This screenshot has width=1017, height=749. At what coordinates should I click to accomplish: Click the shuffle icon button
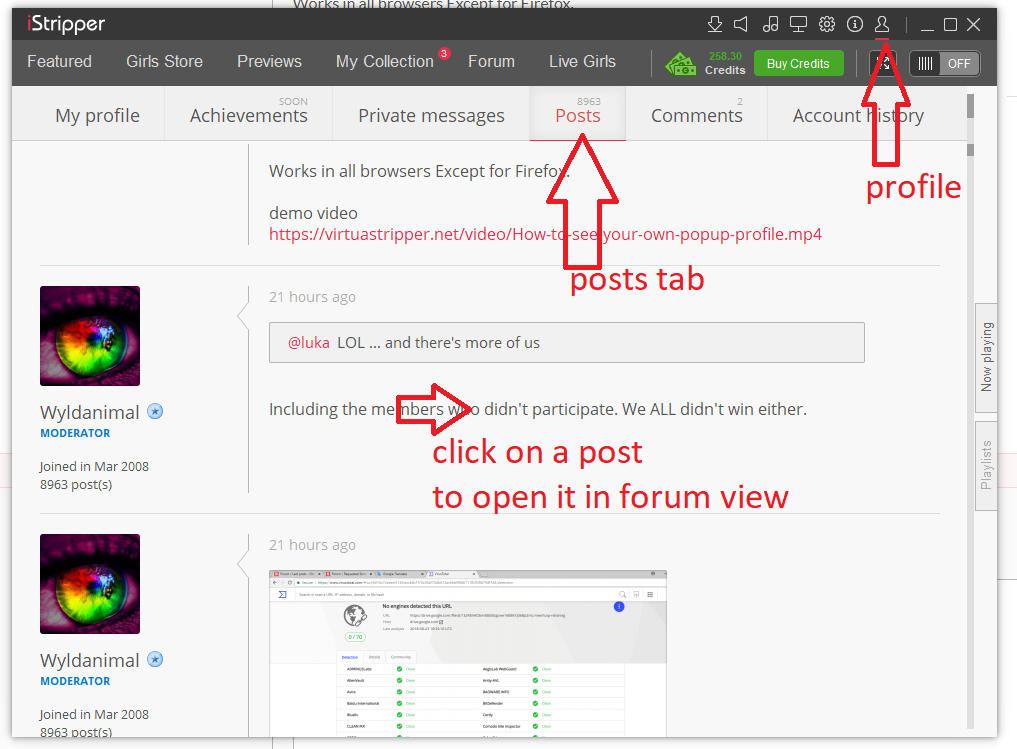pos(882,63)
